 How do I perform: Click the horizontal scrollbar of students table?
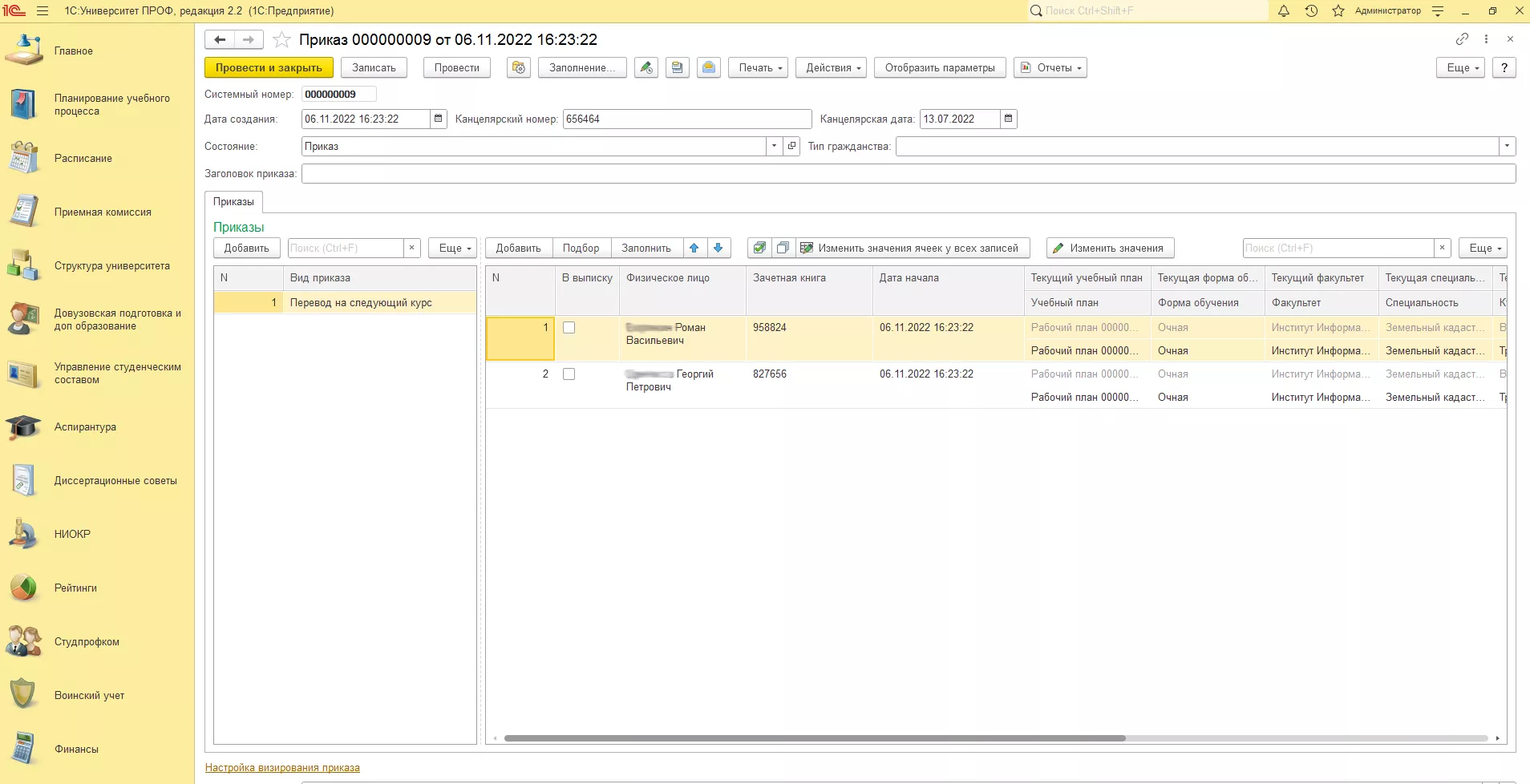tap(815, 738)
